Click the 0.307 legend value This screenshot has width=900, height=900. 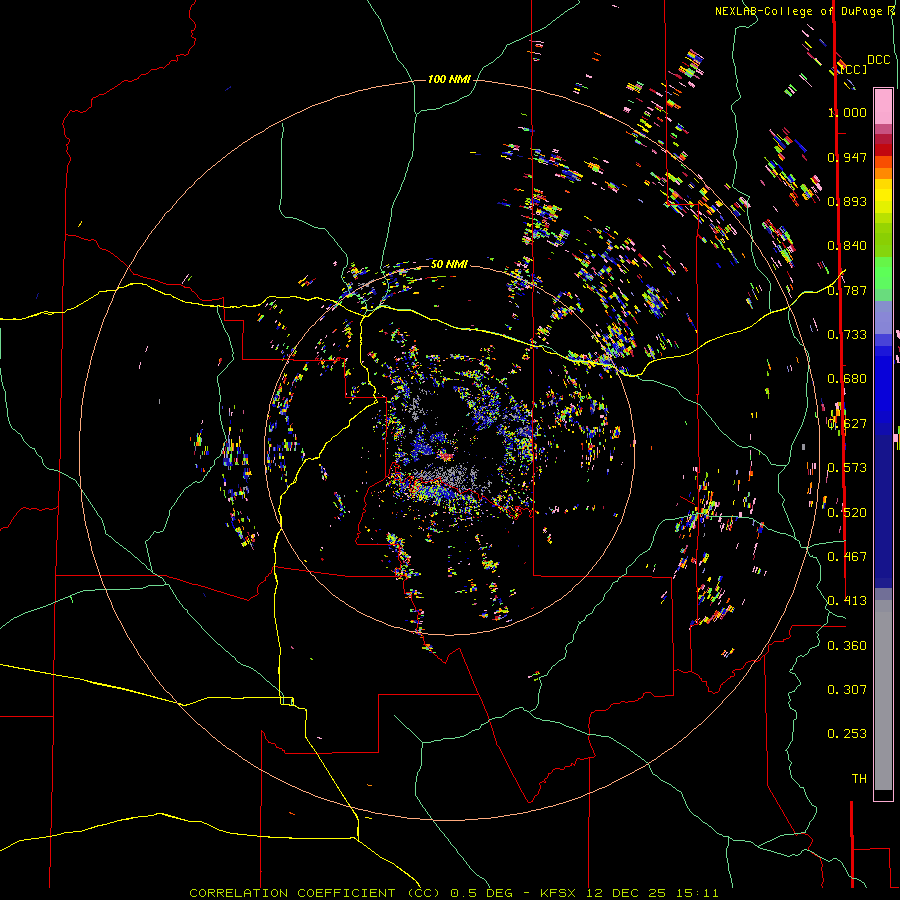pos(847,690)
